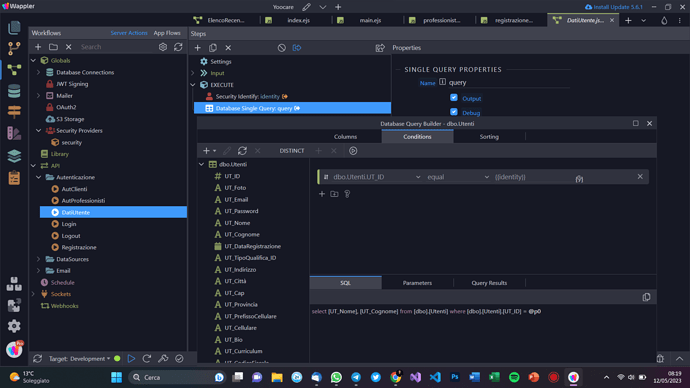Screen dimensions: 690x388
Task: Duplicate the selected step icon
Action: (x=213, y=48)
